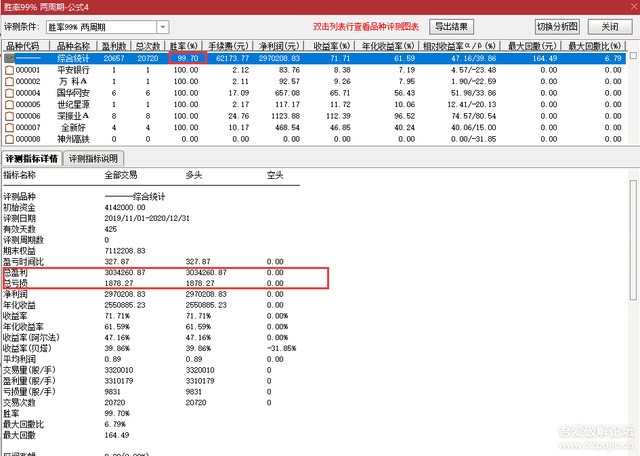The height and width of the screenshot is (456, 640).
Task: Sort by 盈利数 column header
Action: (114, 46)
